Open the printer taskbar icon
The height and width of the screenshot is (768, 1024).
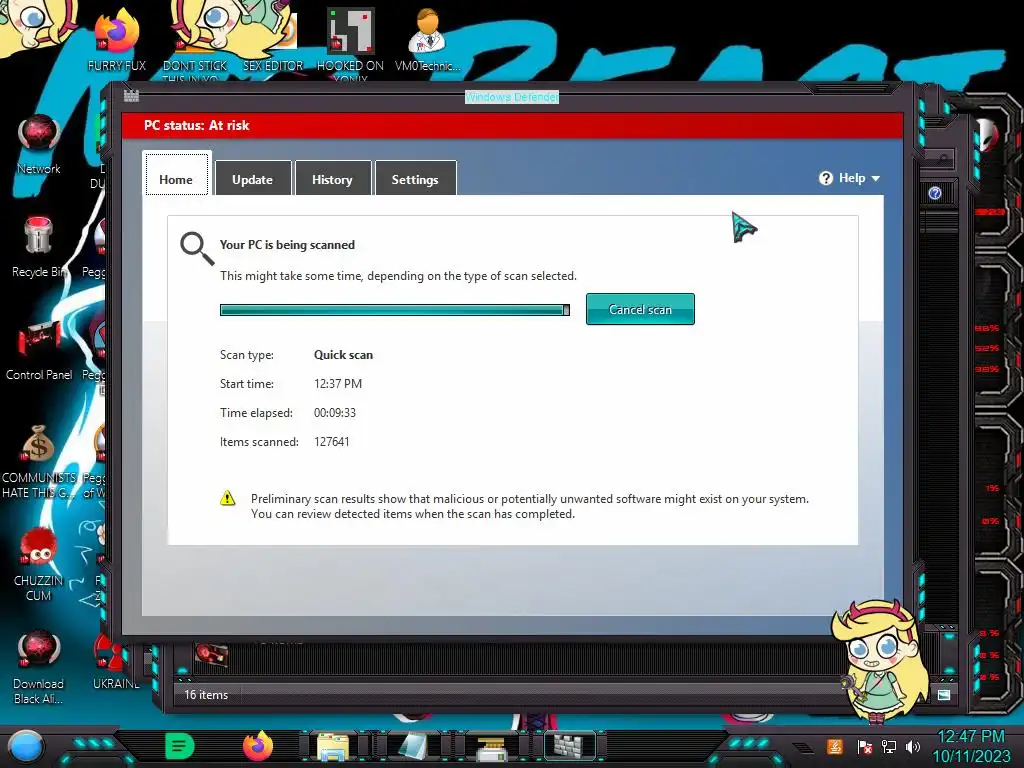(x=491, y=748)
